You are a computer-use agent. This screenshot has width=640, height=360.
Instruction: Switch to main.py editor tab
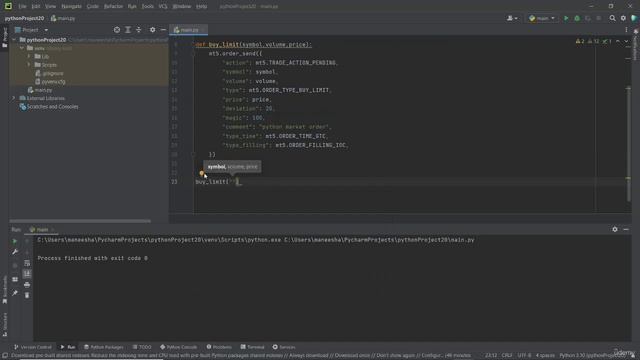coord(189,30)
